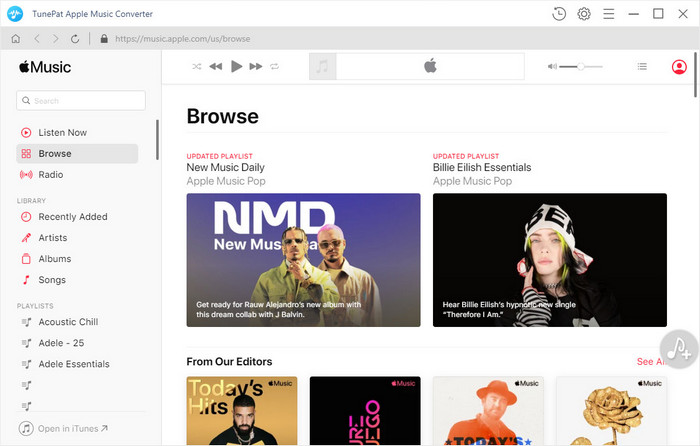Open the user account profile icon

click(679, 67)
